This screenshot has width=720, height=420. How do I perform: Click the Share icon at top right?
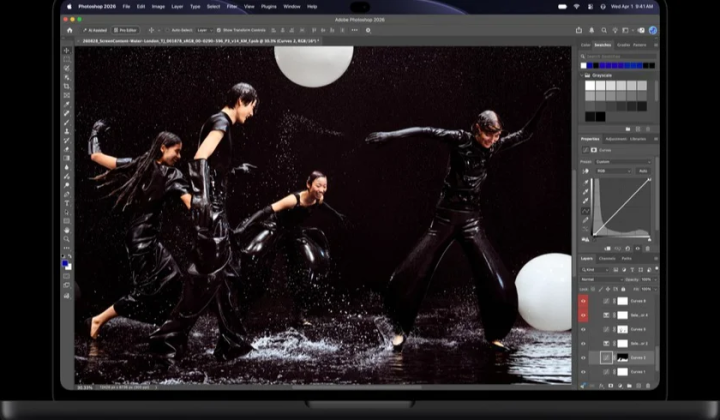pyautogui.click(x=579, y=30)
